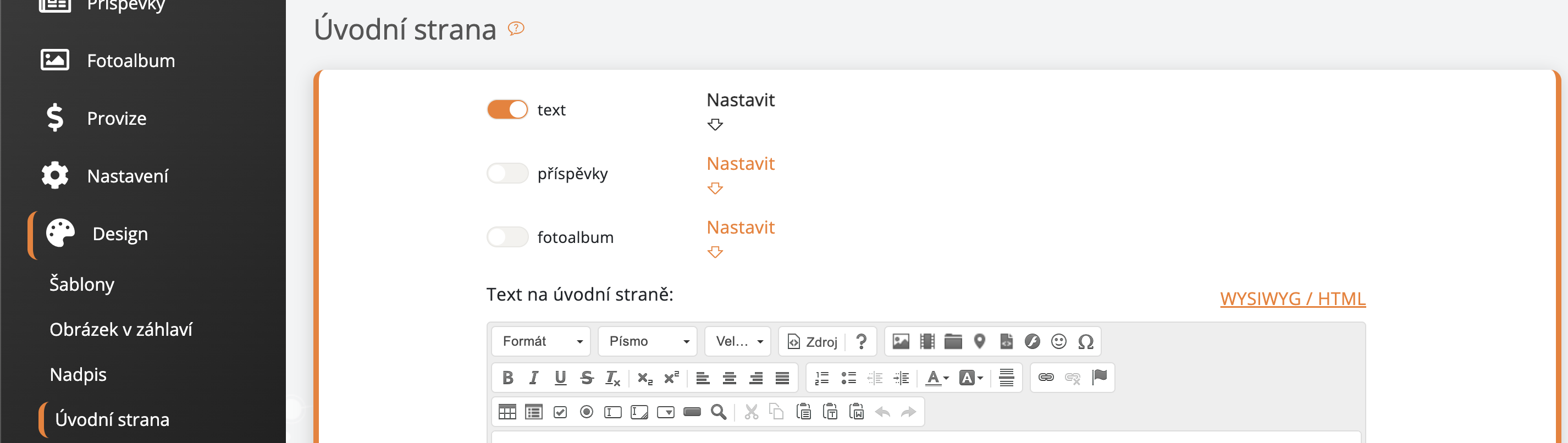Open the Šablony submenu item
The image size is (1568, 443).
[x=81, y=284]
